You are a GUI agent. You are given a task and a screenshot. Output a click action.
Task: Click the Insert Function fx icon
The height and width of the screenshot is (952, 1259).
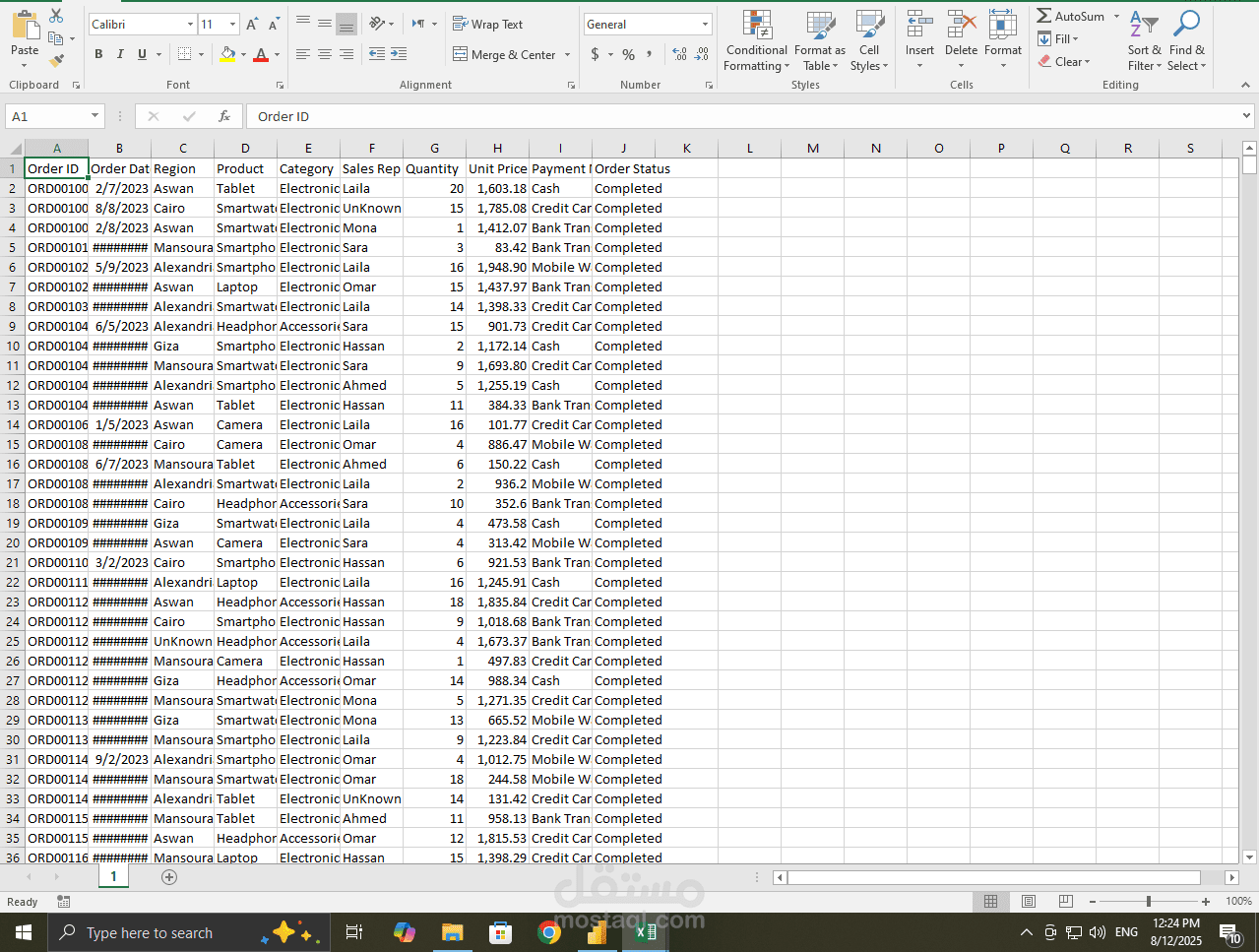(223, 116)
